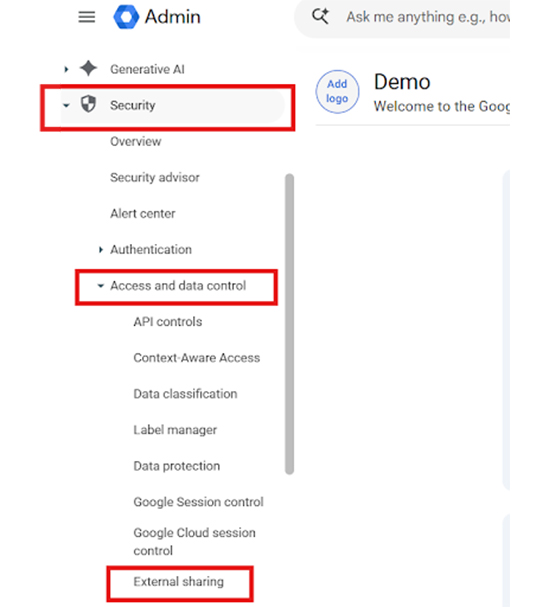The image size is (549, 607).
Task: Expand the Generative AI arrow
Action: [x=66, y=69]
